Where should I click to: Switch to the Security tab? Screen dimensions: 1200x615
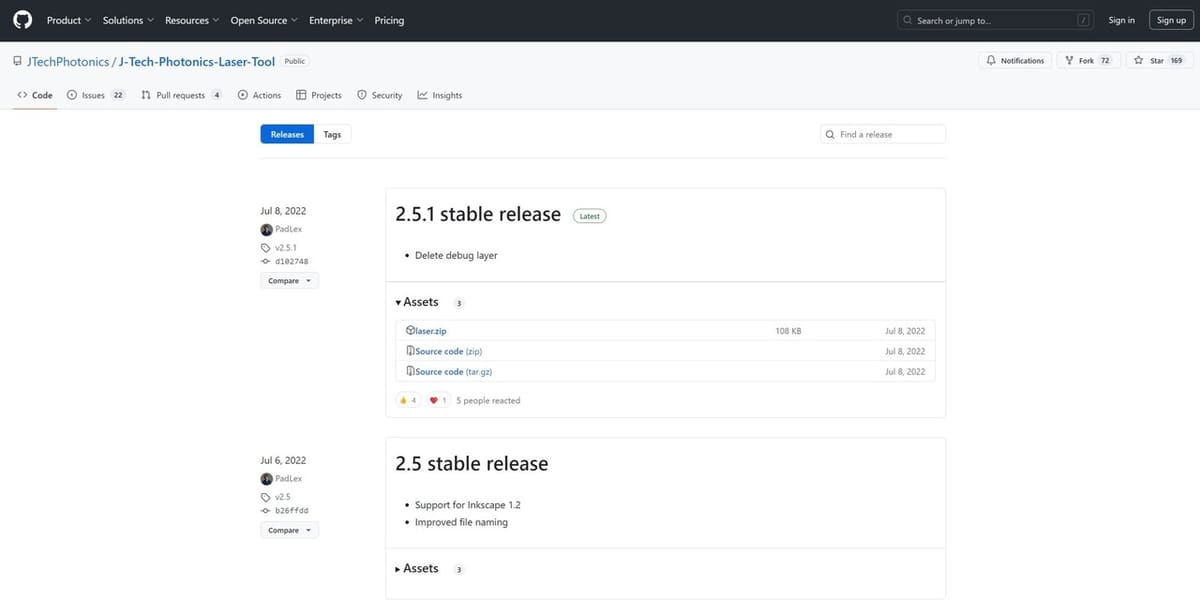point(379,95)
